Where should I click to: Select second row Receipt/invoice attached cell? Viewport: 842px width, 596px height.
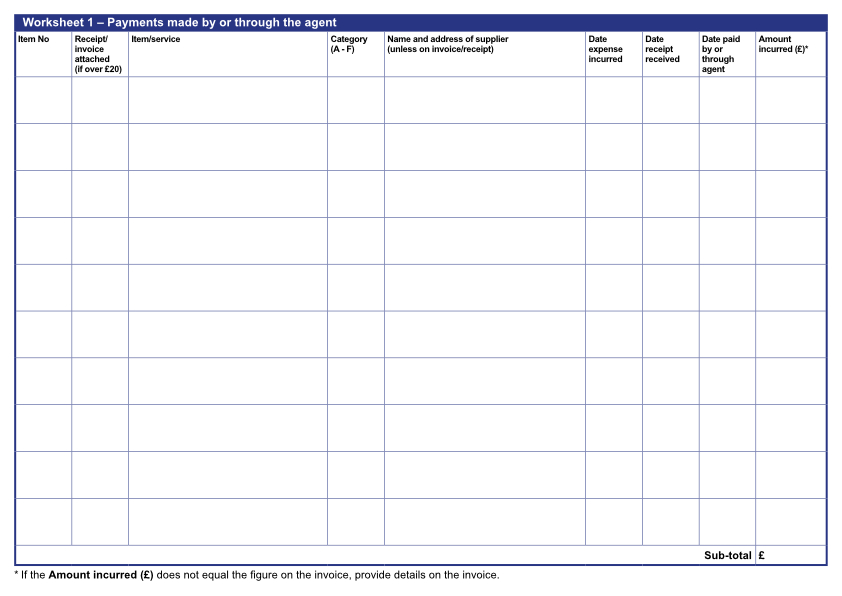point(100,147)
